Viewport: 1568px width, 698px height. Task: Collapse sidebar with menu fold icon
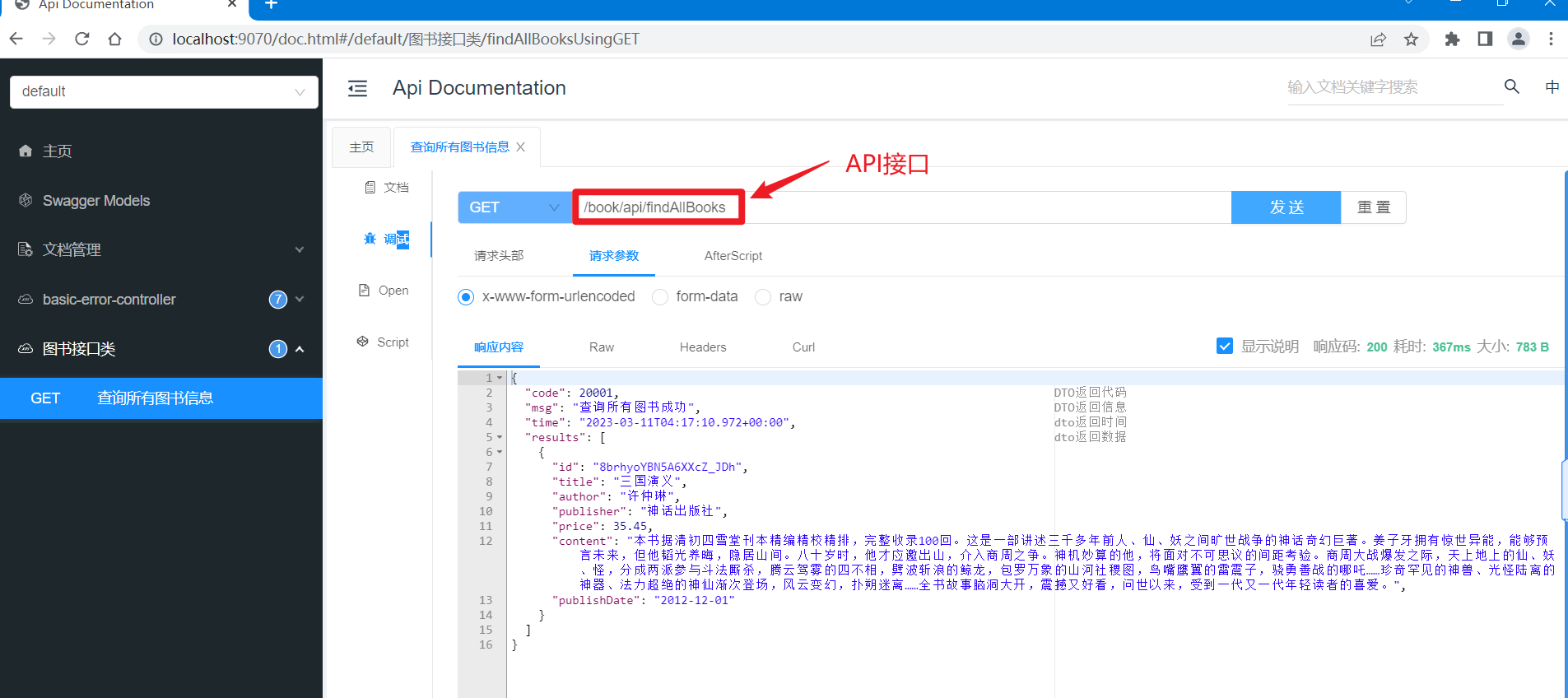click(x=357, y=88)
